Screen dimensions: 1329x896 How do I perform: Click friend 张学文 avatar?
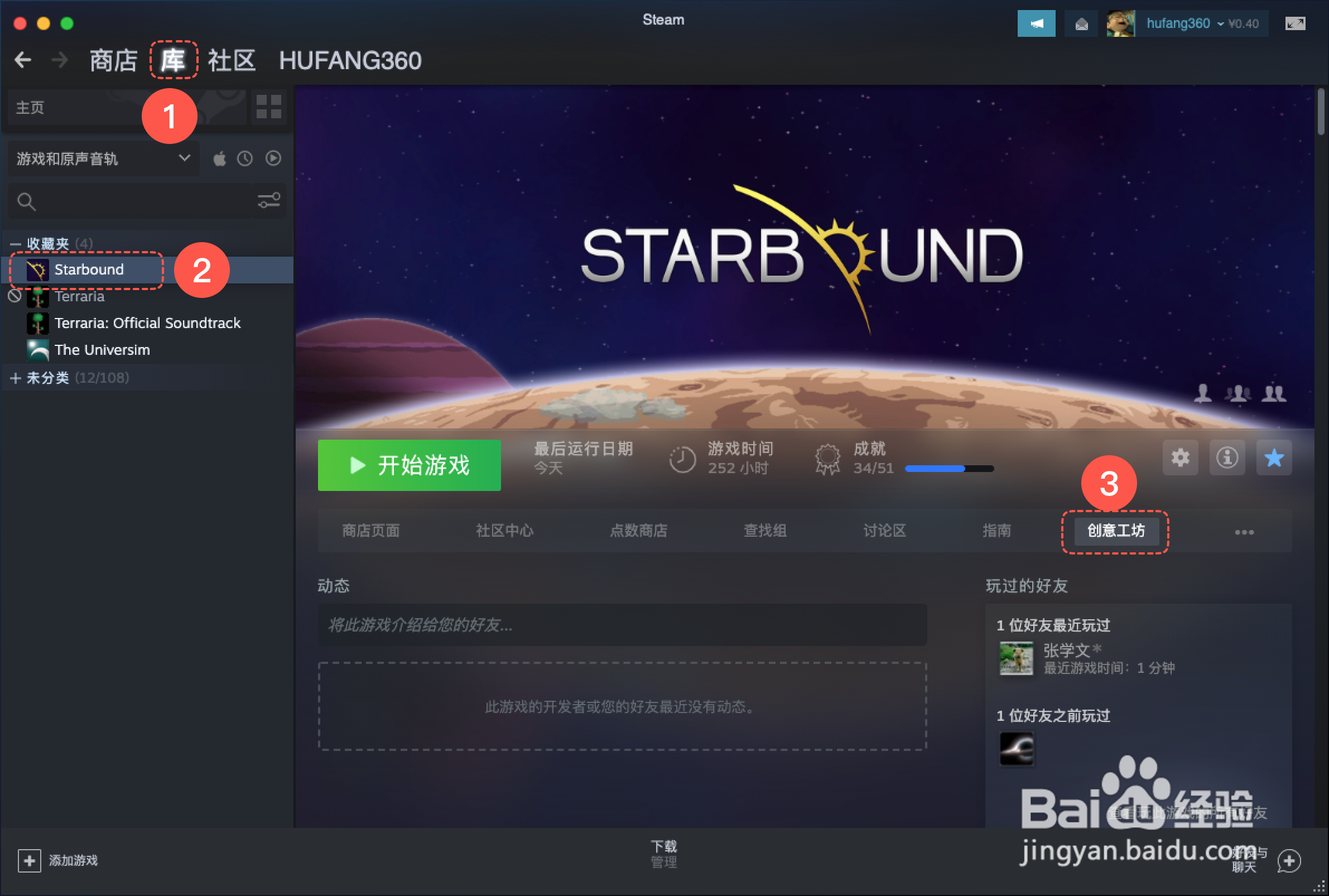click(1016, 658)
